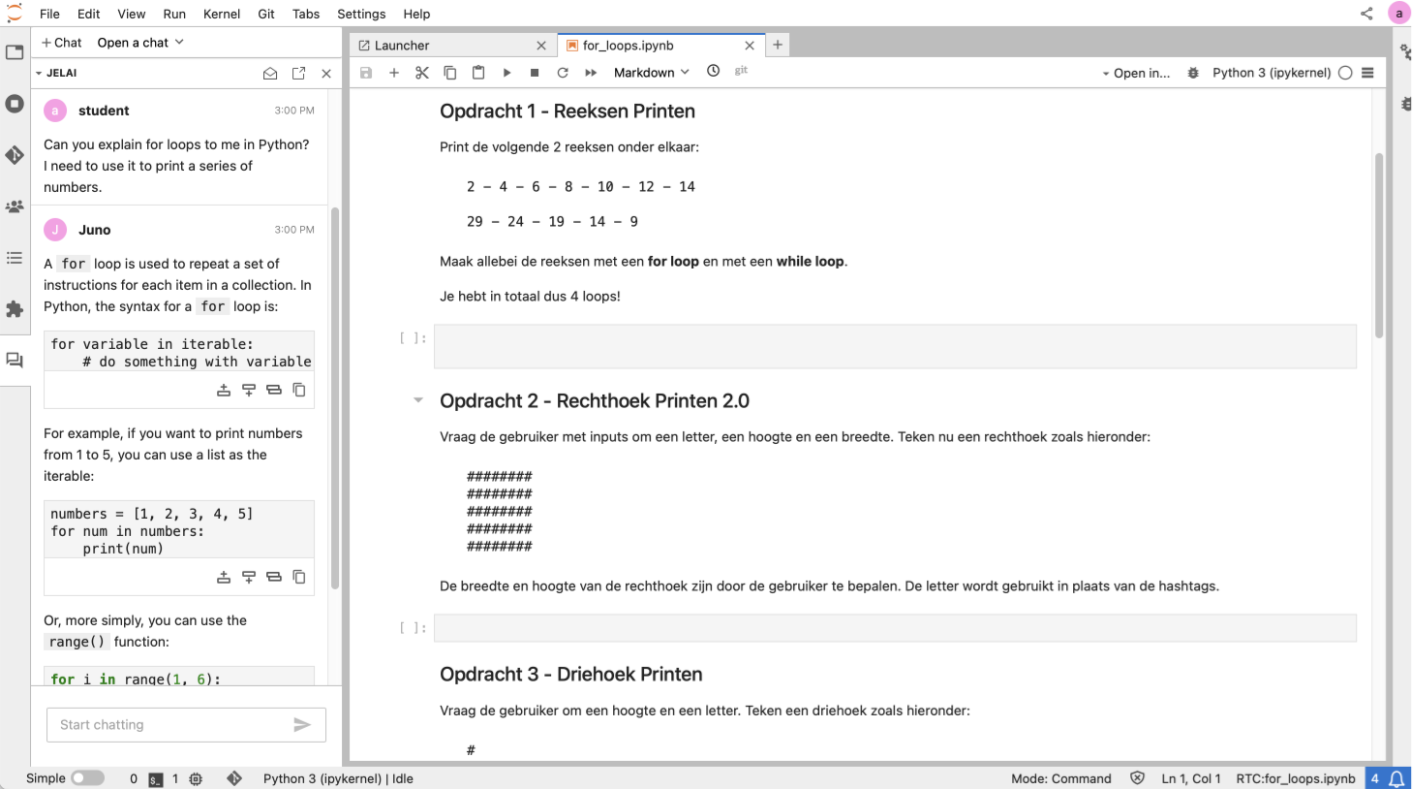Create a new chat with '+ Chat'
Screen dimensions: 1414x789
[x=62, y=43]
